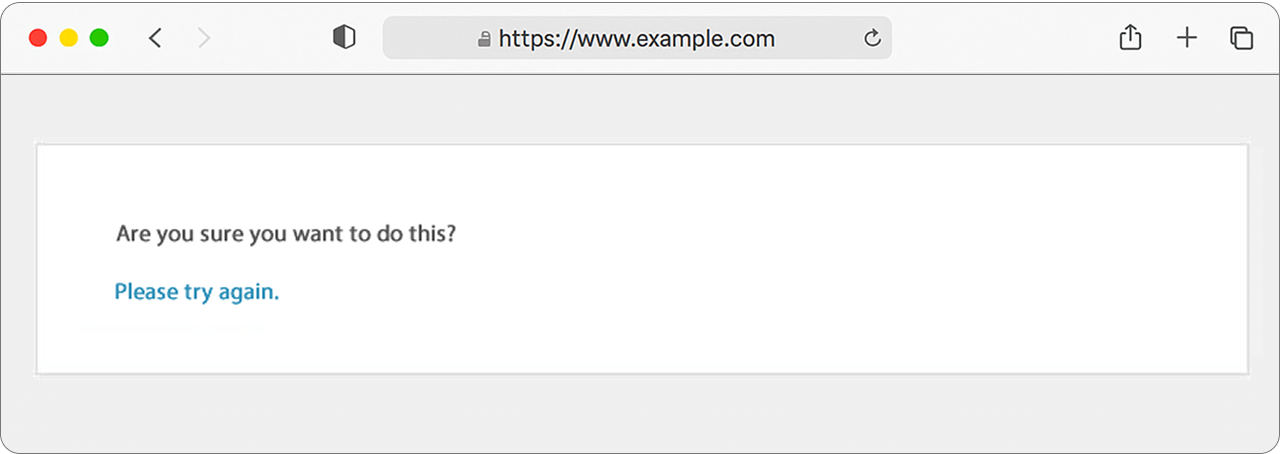Open the privacy report shield icon
Screen dimensions: 1280x454
tap(344, 38)
